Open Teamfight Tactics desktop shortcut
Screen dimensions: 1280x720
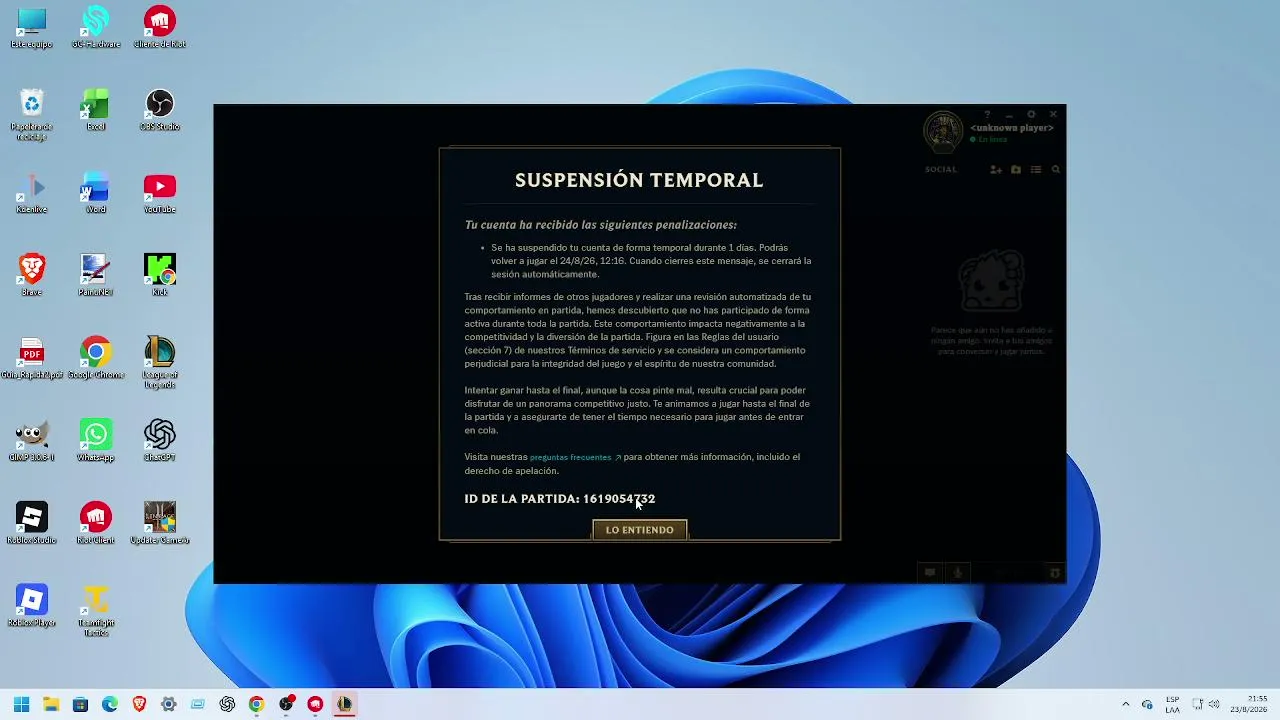point(96,610)
